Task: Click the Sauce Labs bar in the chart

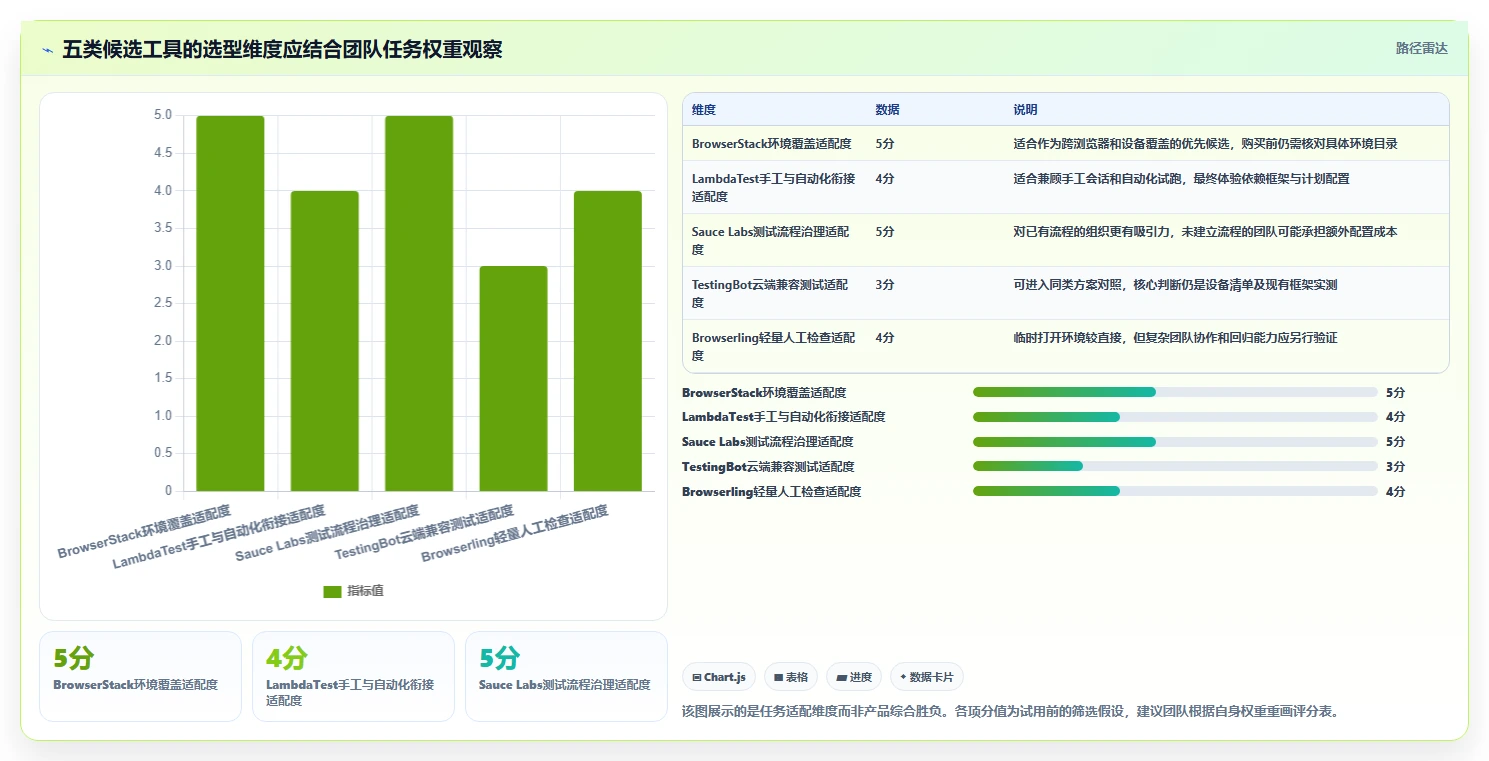Action: pyautogui.click(x=419, y=303)
